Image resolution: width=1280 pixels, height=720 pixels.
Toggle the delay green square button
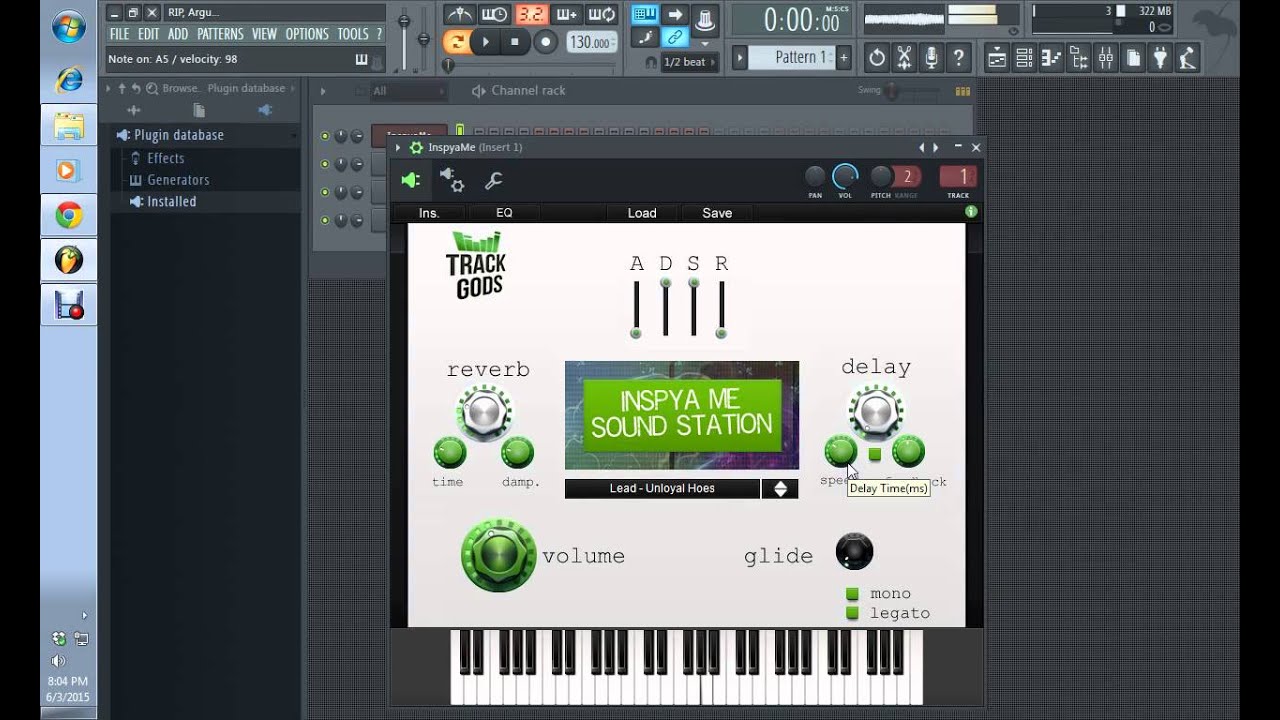(x=875, y=454)
